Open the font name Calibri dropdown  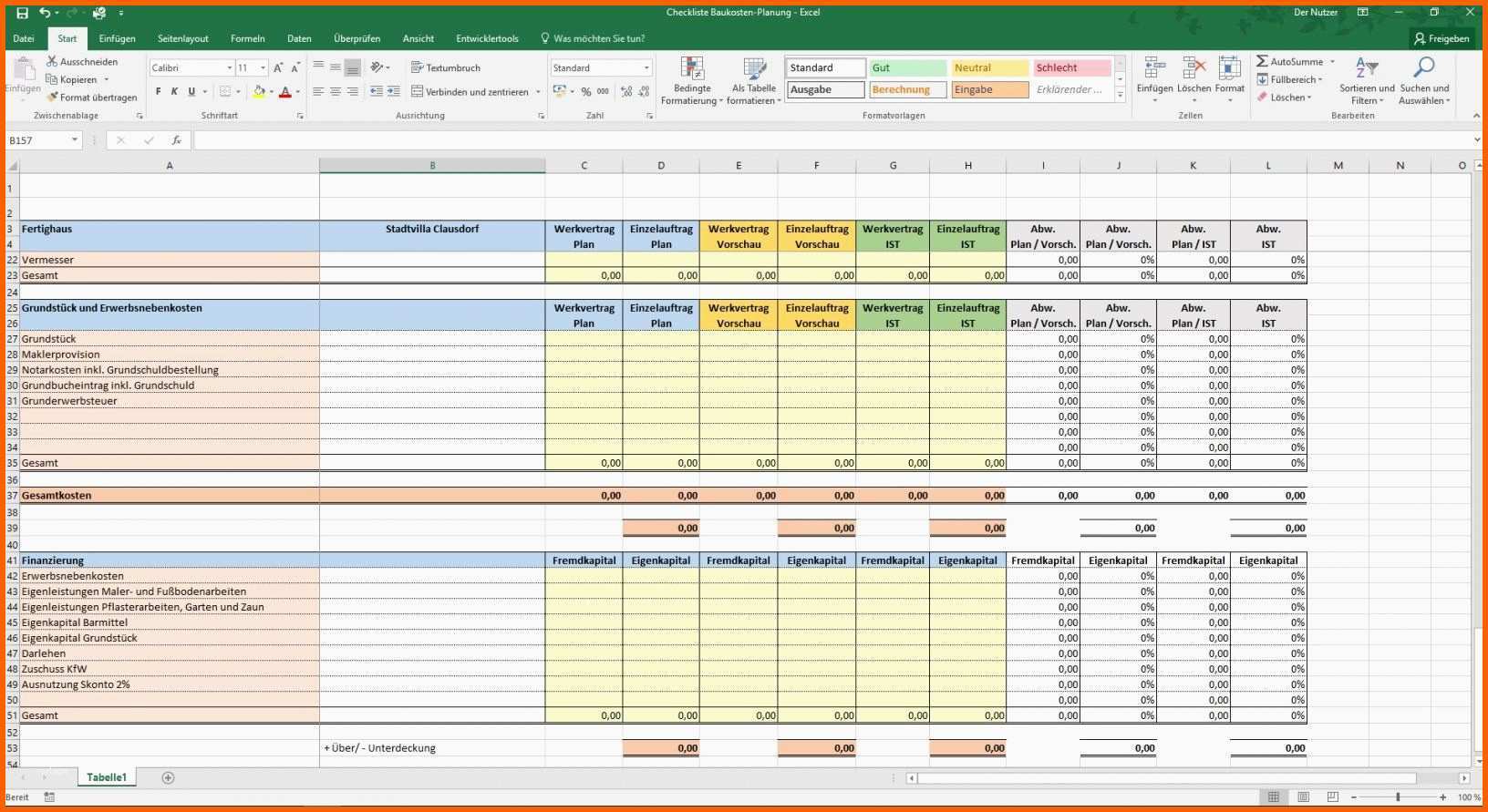click(x=230, y=67)
